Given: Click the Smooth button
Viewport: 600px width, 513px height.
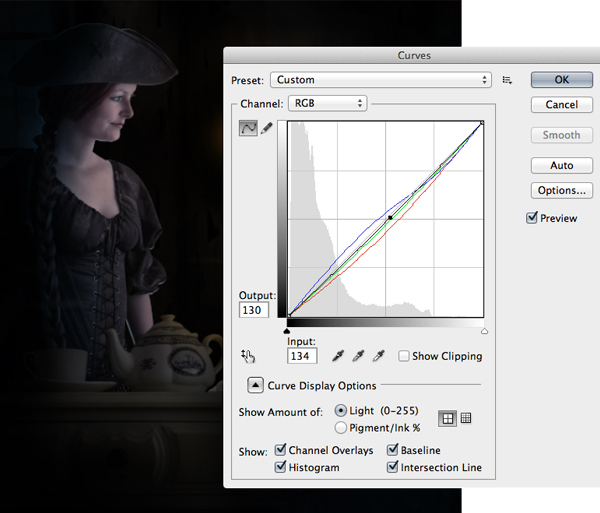Looking at the screenshot, I should tap(562, 135).
